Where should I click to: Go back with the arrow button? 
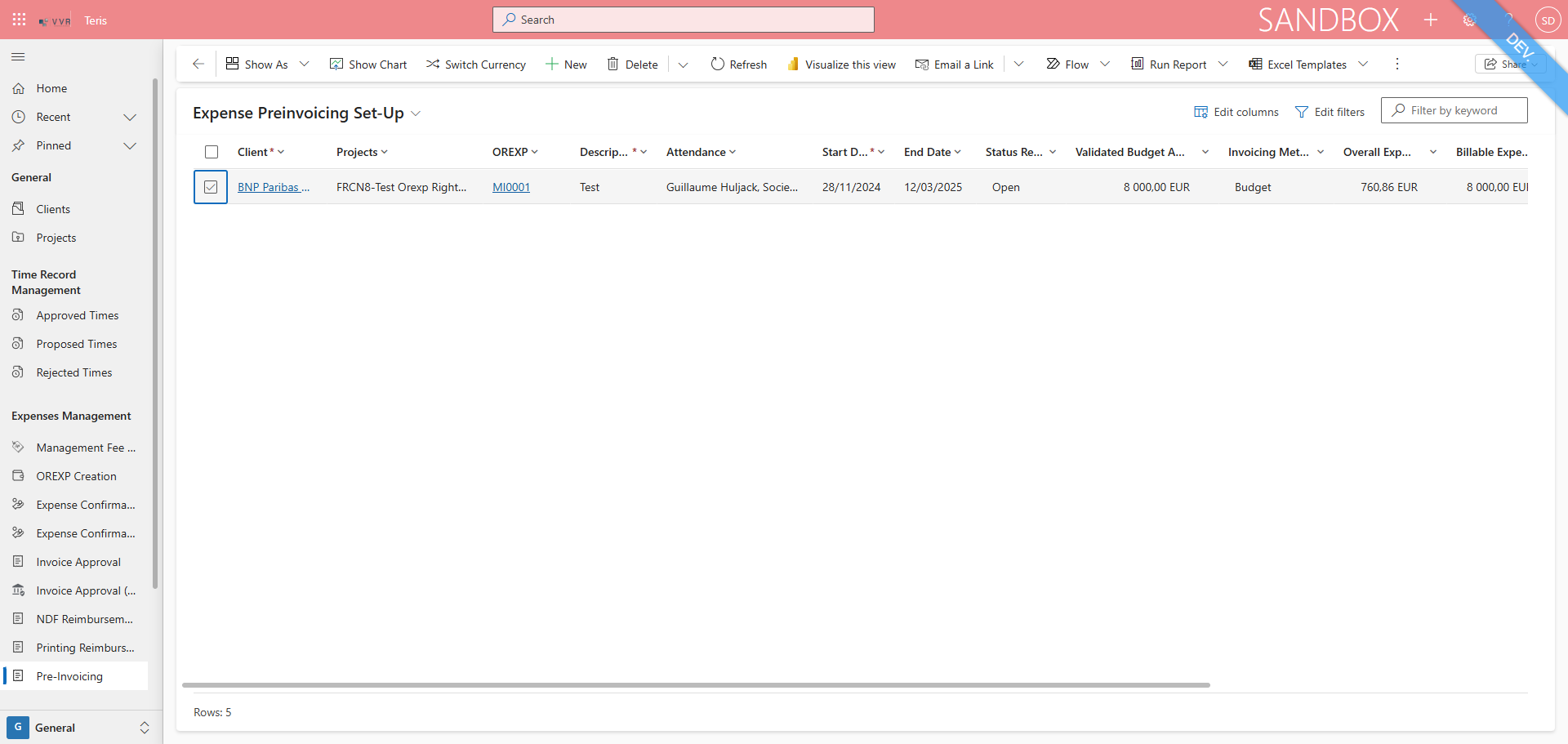coord(198,64)
